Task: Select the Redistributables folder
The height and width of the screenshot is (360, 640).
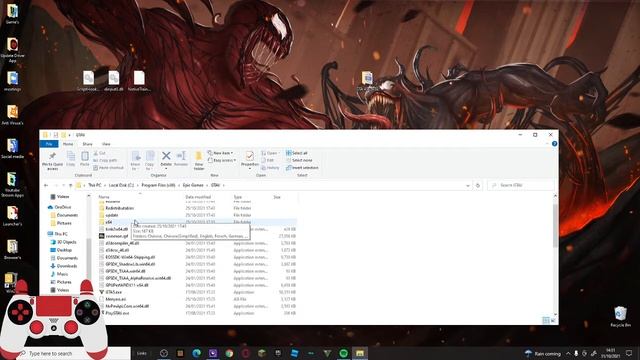Action: tap(117, 208)
